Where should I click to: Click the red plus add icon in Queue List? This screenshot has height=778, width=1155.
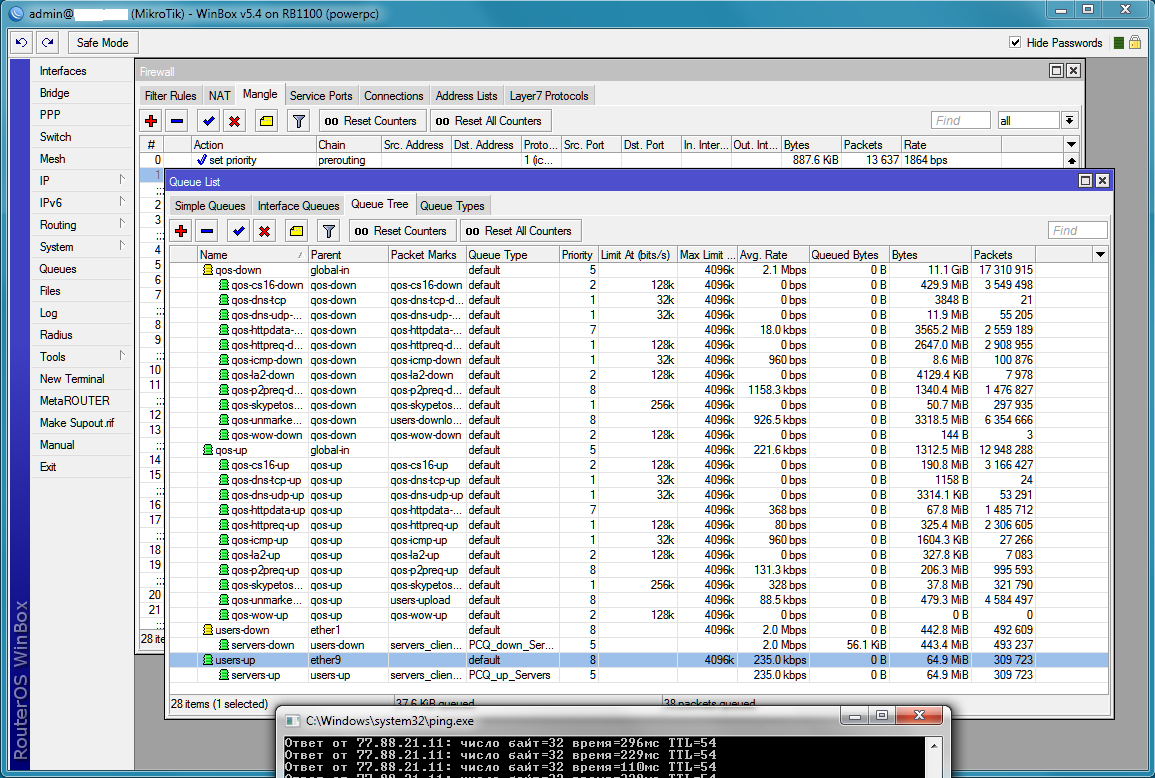coord(181,231)
